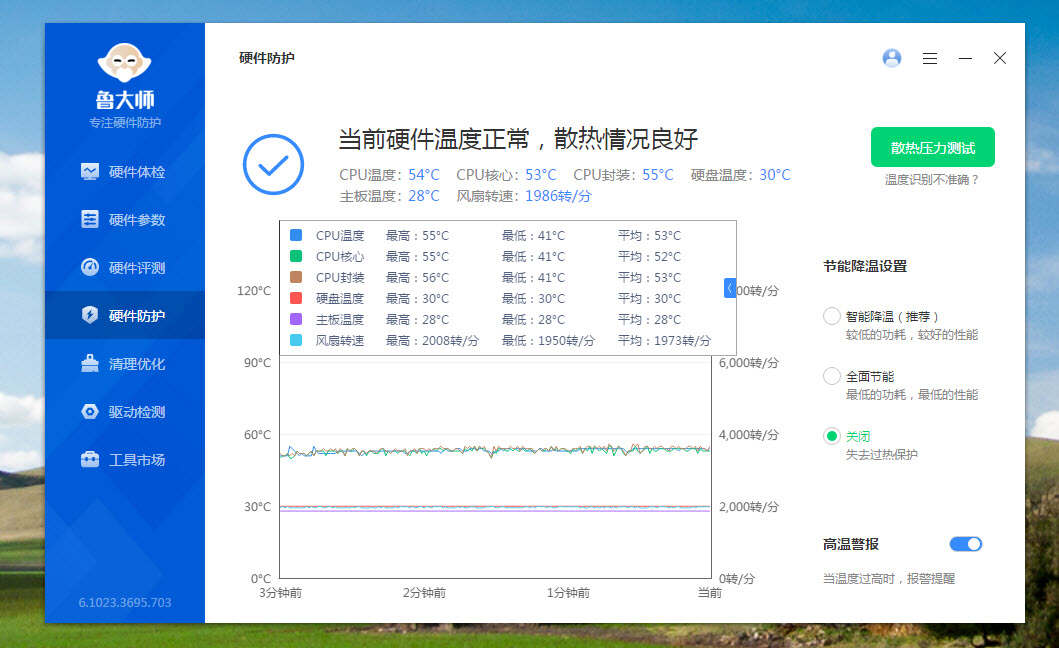Select the 全面节能 power saving option
This screenshot has height=648, width=1059.
[831, 376]
